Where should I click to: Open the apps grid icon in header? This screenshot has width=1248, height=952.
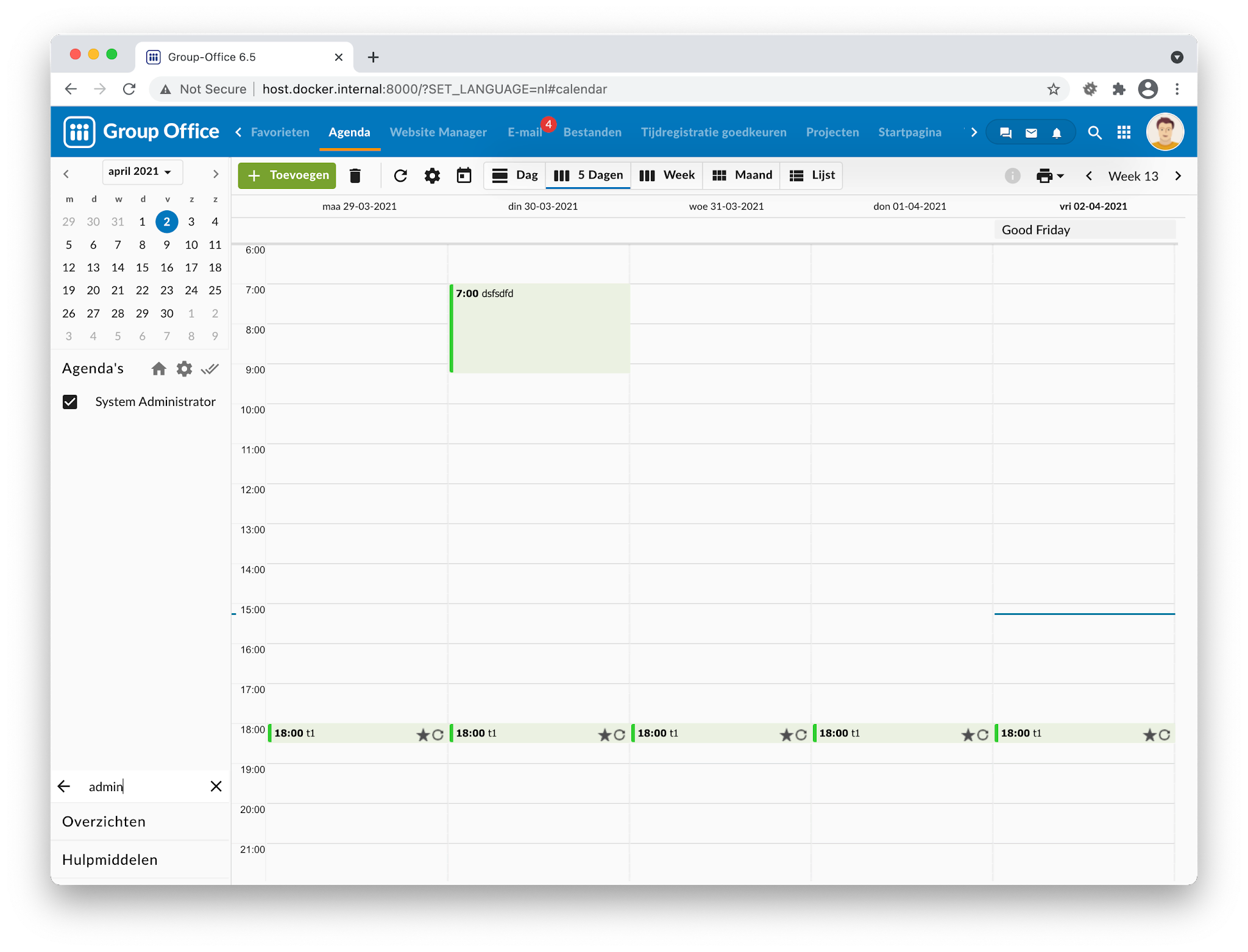(1124, 133)
